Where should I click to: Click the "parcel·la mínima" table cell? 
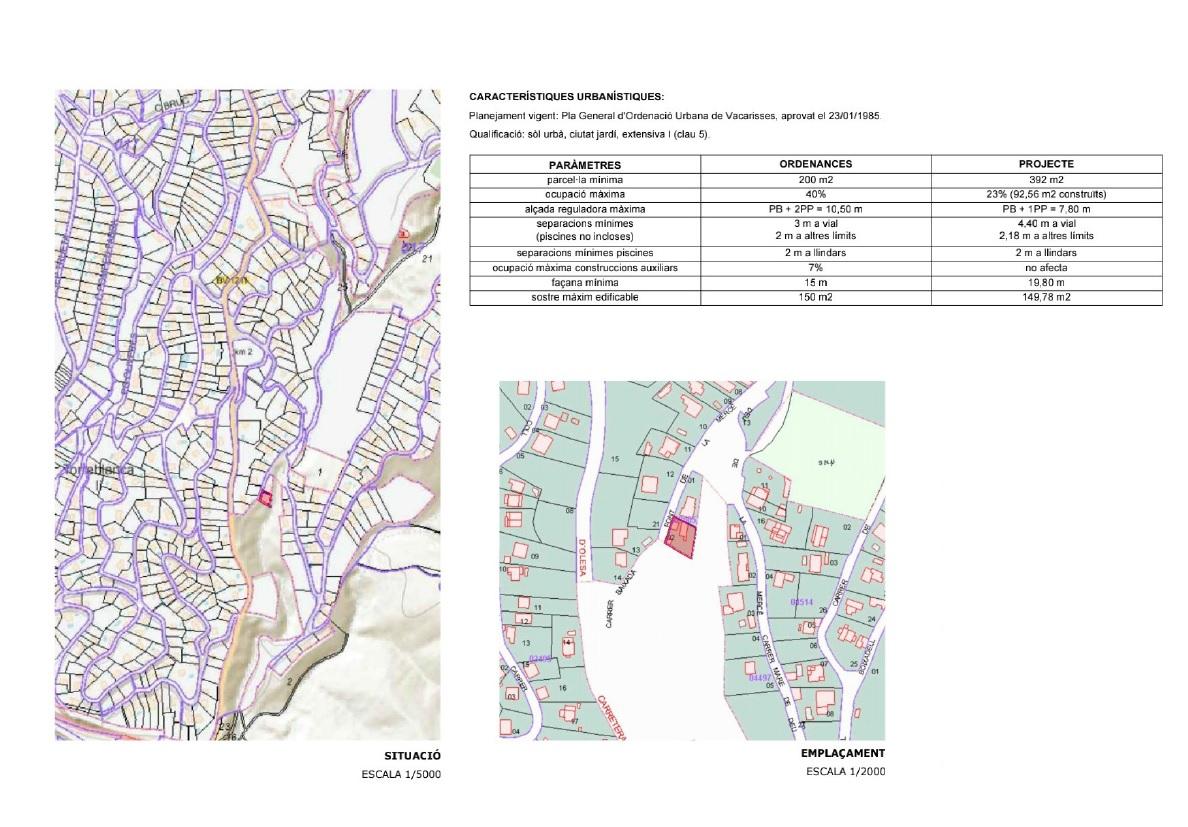coord(585,178)
